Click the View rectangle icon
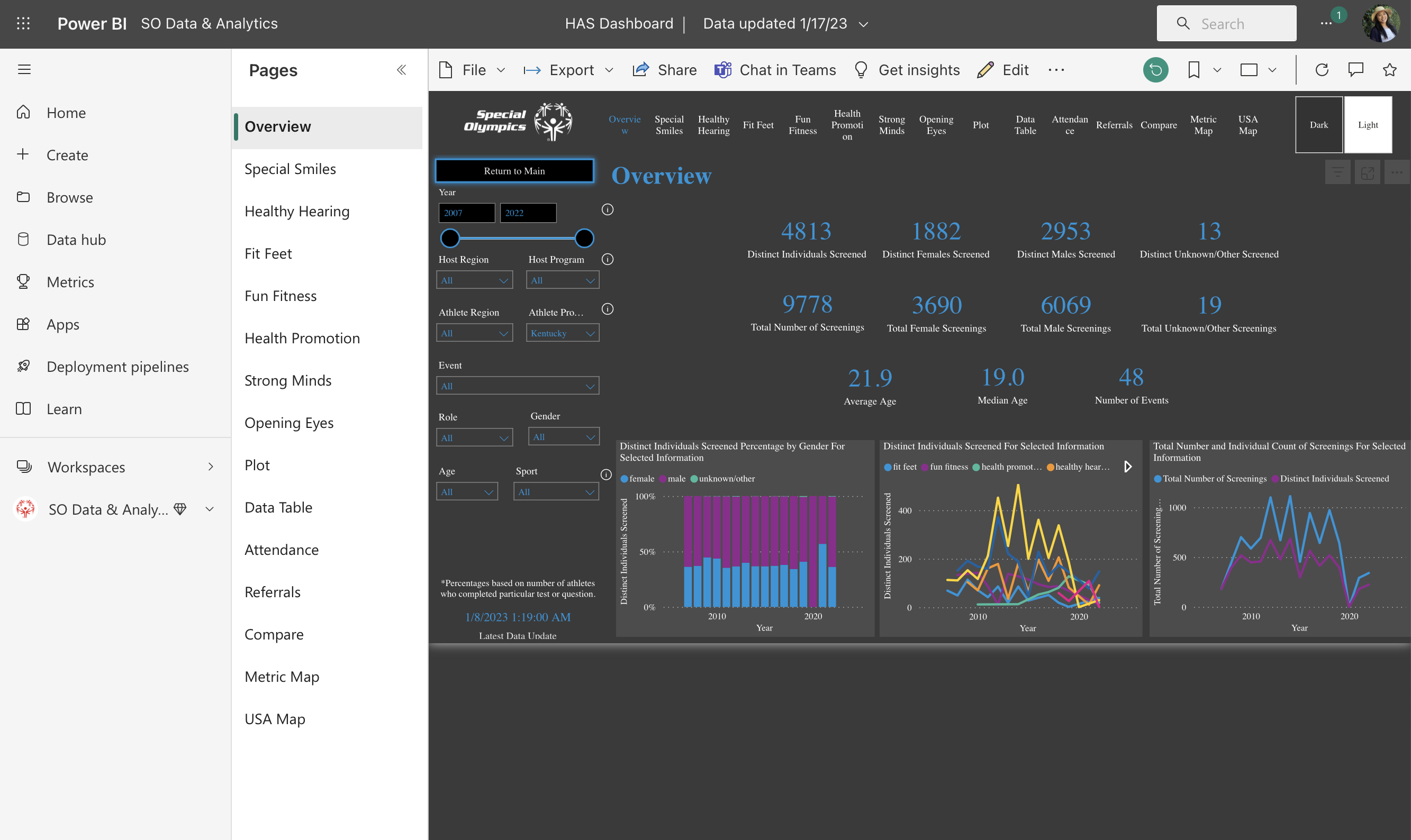Screen dimensions: 1411x840 point(1249,70)
